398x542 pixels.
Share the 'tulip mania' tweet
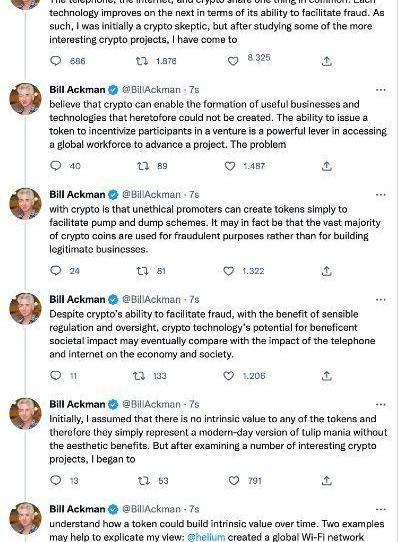point(327,480)
